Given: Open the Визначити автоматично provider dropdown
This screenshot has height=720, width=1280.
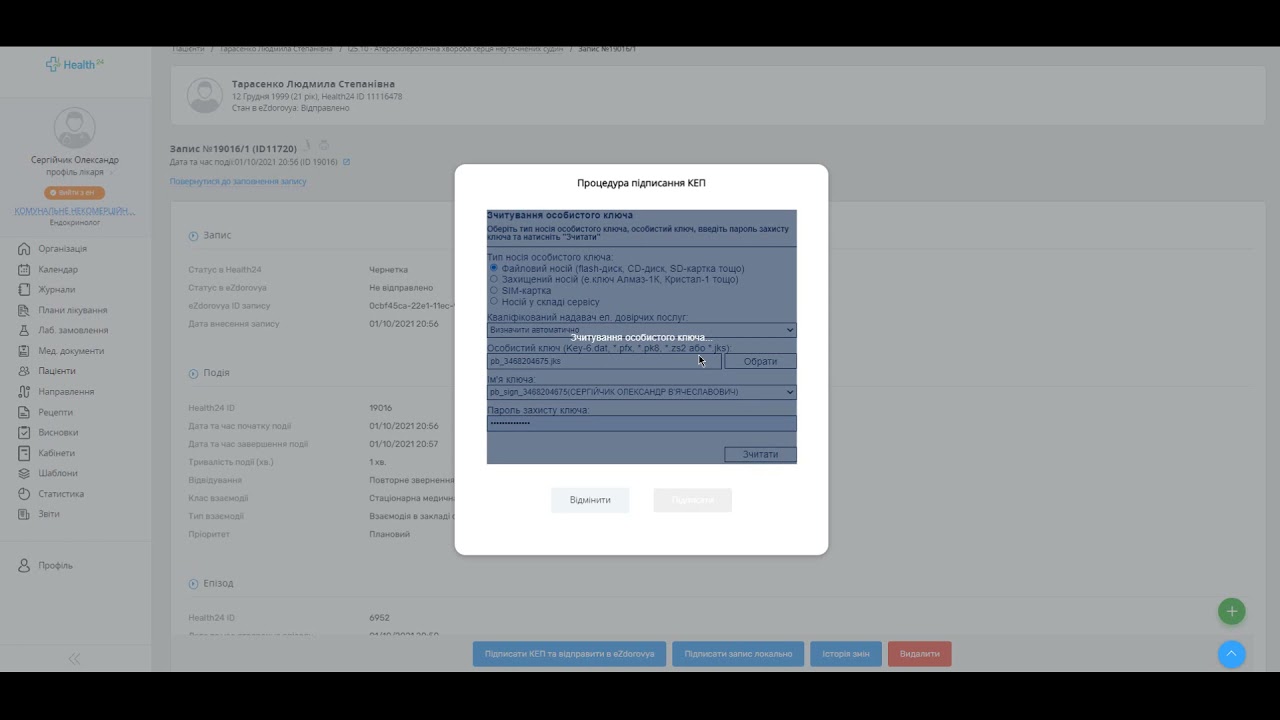Looking at the screenshot, I should pyautogui.click(x=642, y=330).
